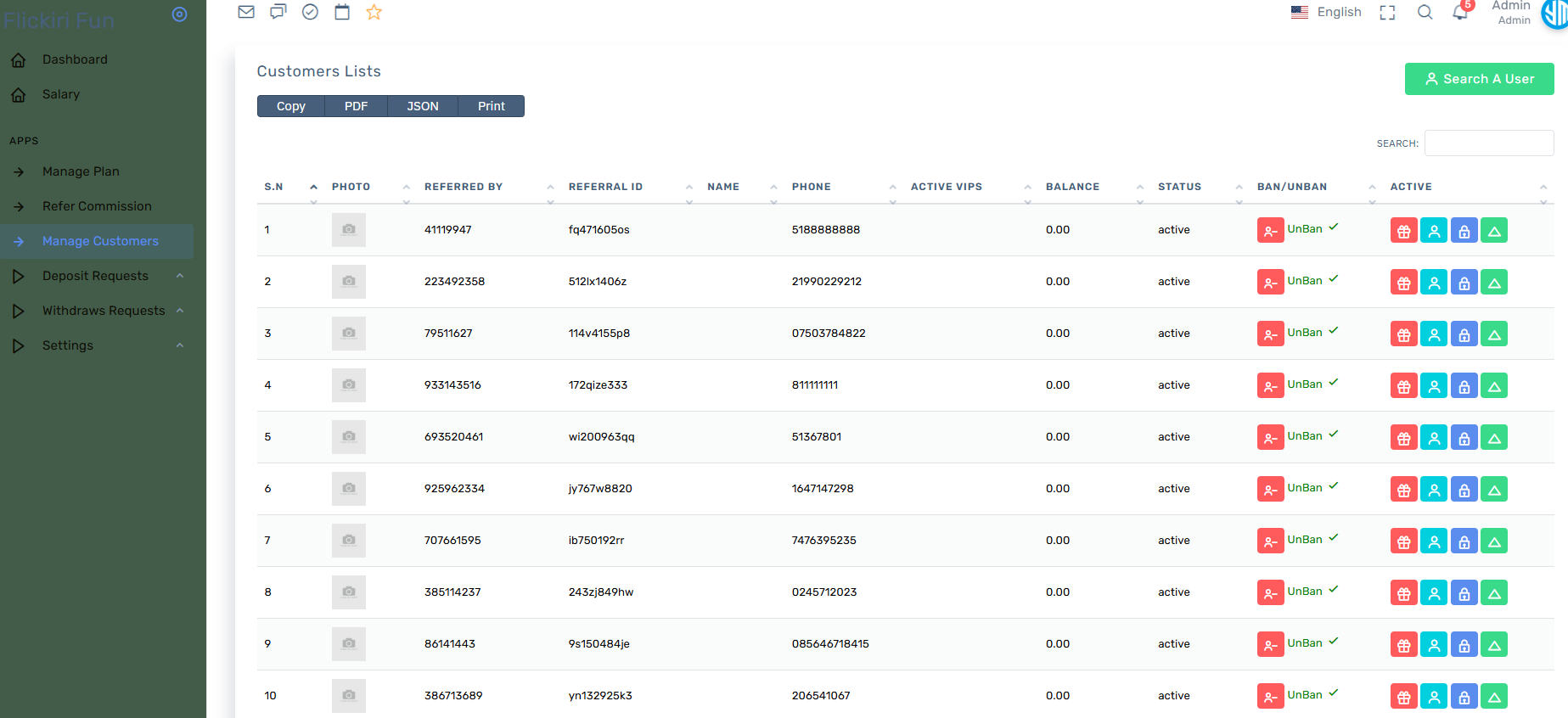Click the red gift icon for customer 1
The width and height of the screenshot is (1568, 718).
(x=1403, y=231)
